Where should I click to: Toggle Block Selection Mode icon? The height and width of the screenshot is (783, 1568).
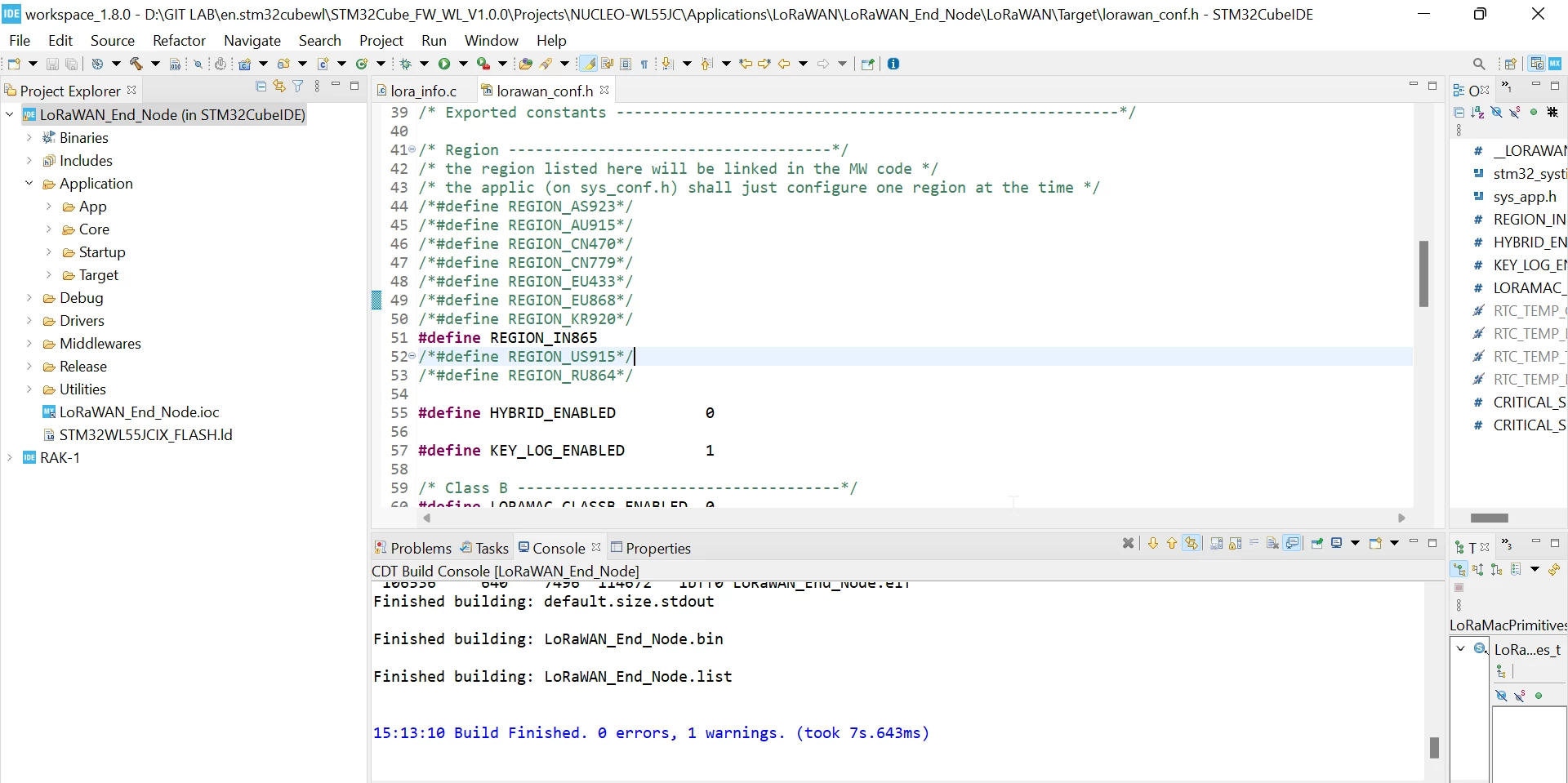[626, 64]
